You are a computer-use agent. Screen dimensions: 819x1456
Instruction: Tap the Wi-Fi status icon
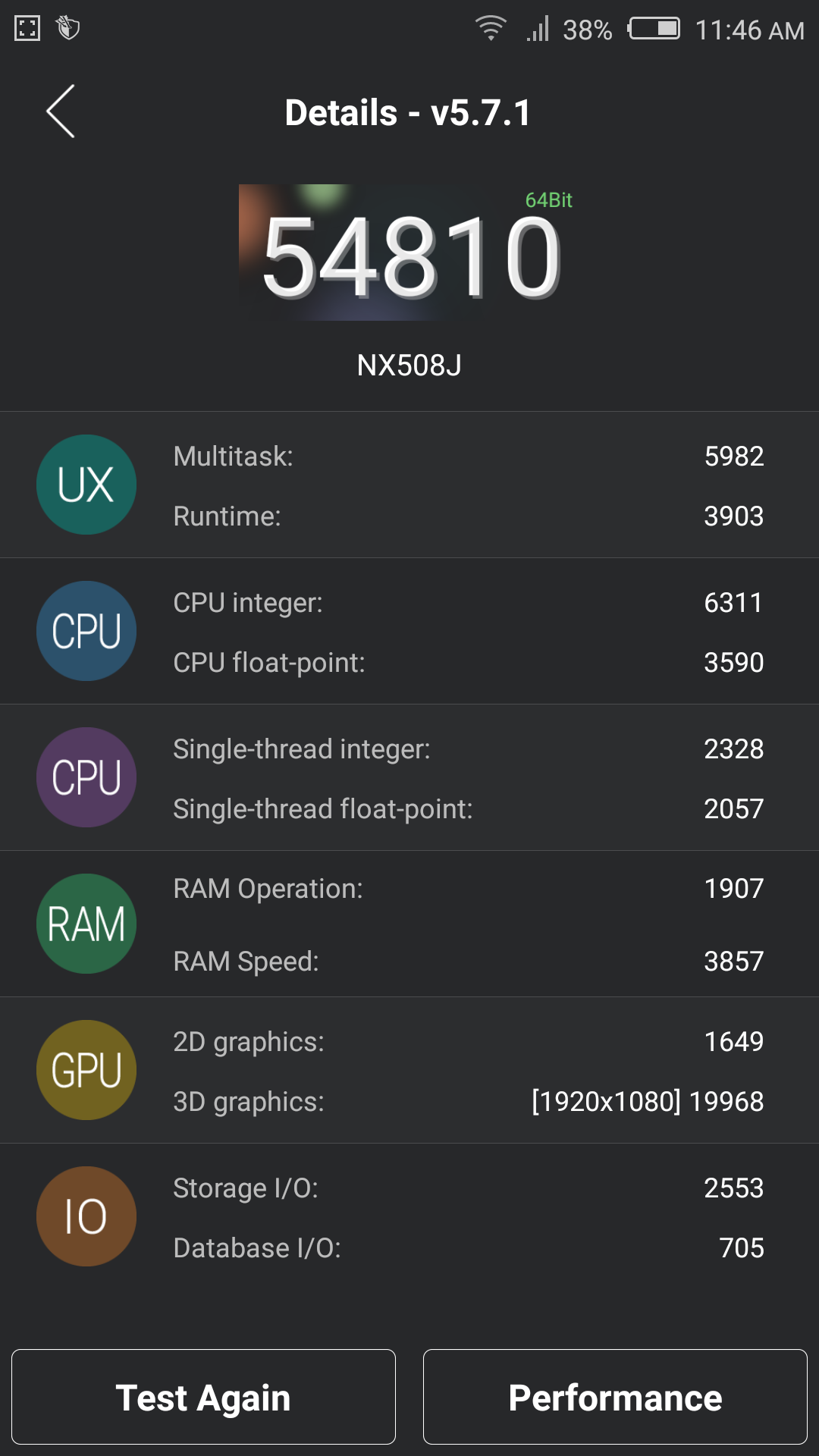coord(491,29)
